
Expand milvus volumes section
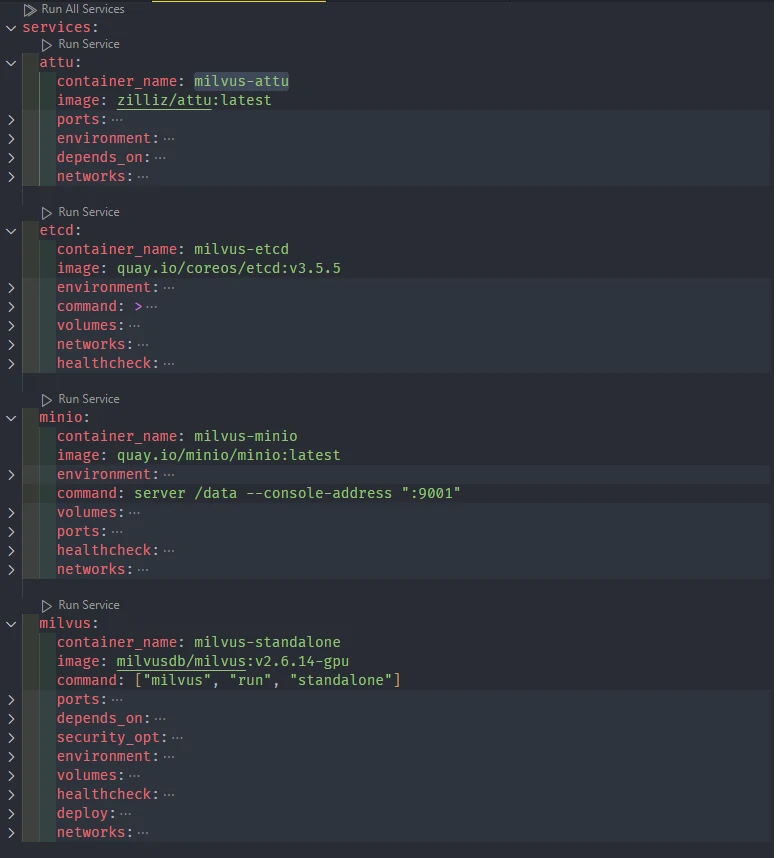(11, 776)
